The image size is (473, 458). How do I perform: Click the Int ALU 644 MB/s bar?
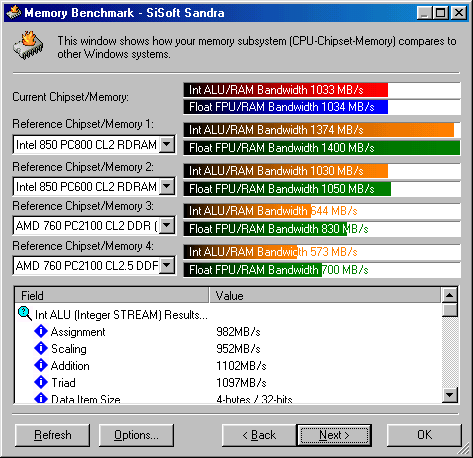click(247, 211)
